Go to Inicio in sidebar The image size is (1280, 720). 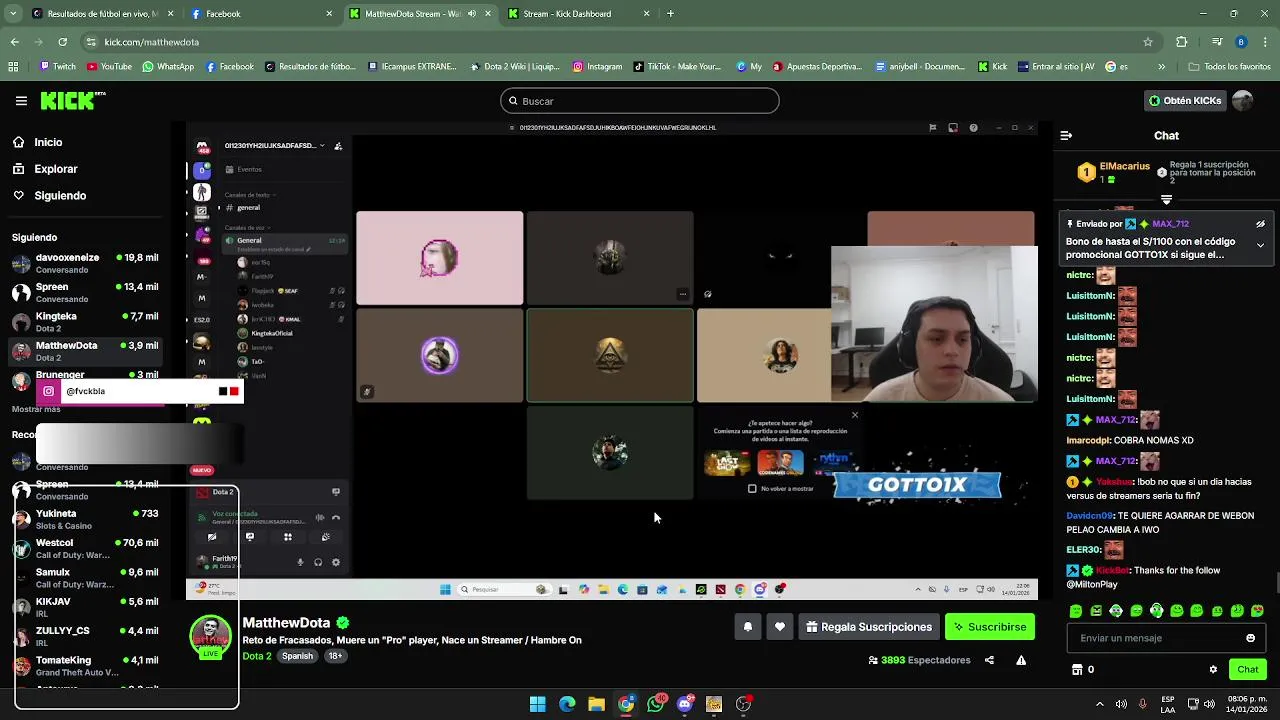(48, 142)
